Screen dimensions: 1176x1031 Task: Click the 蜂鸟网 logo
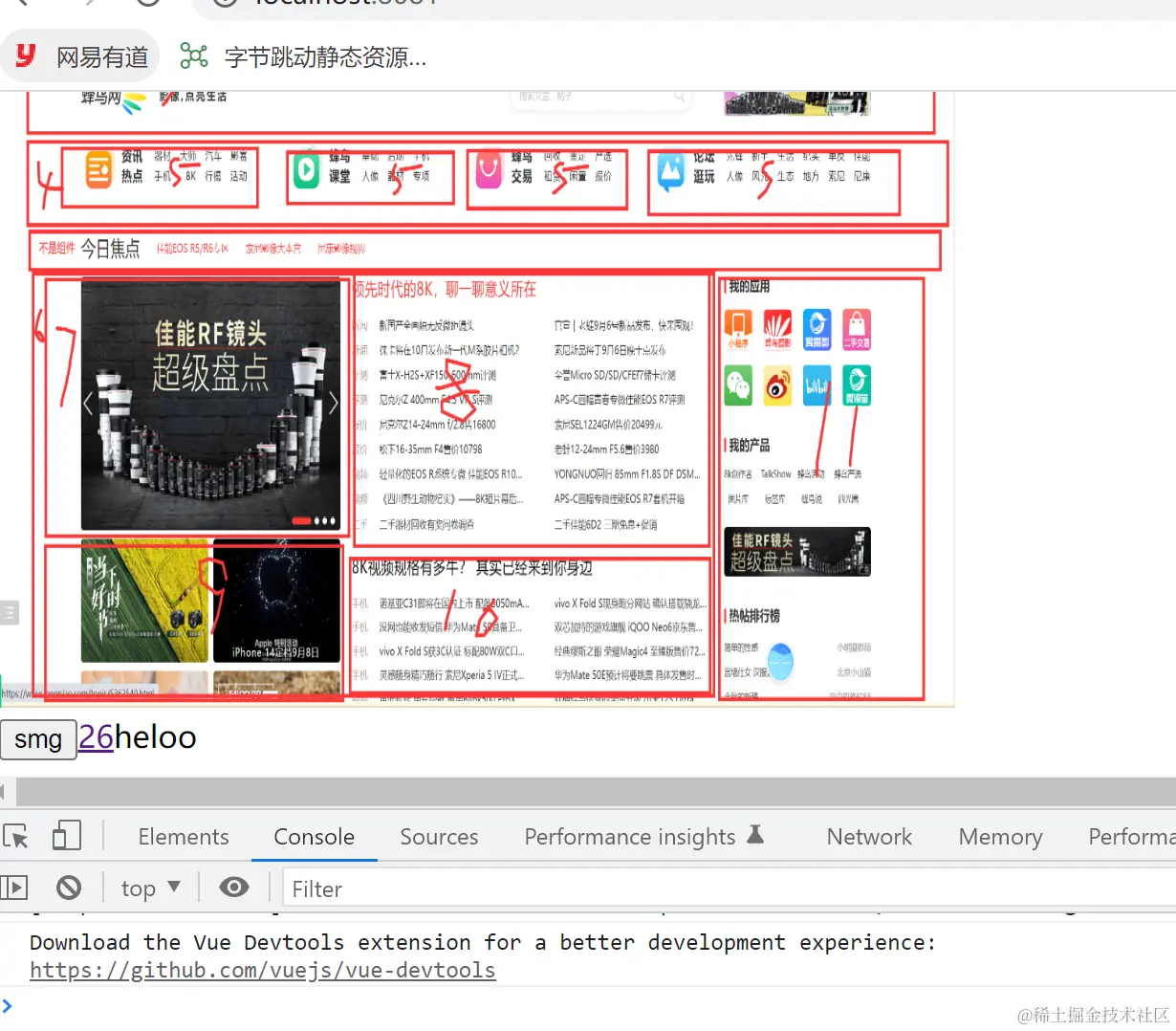(113, 100)
